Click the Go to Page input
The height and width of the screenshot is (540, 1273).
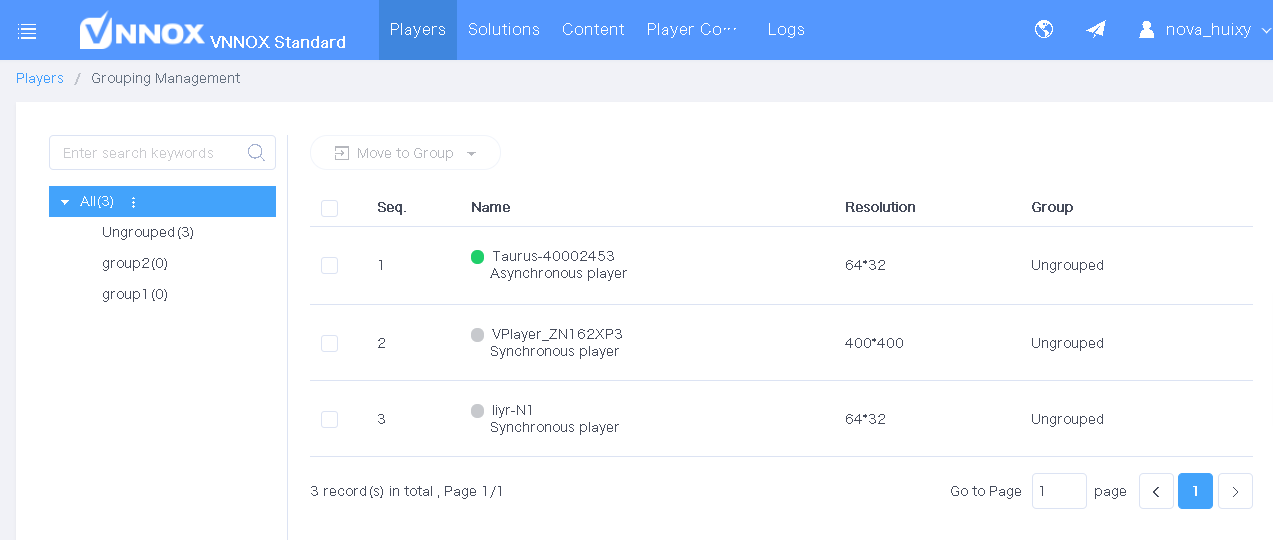click(1058, 491)
